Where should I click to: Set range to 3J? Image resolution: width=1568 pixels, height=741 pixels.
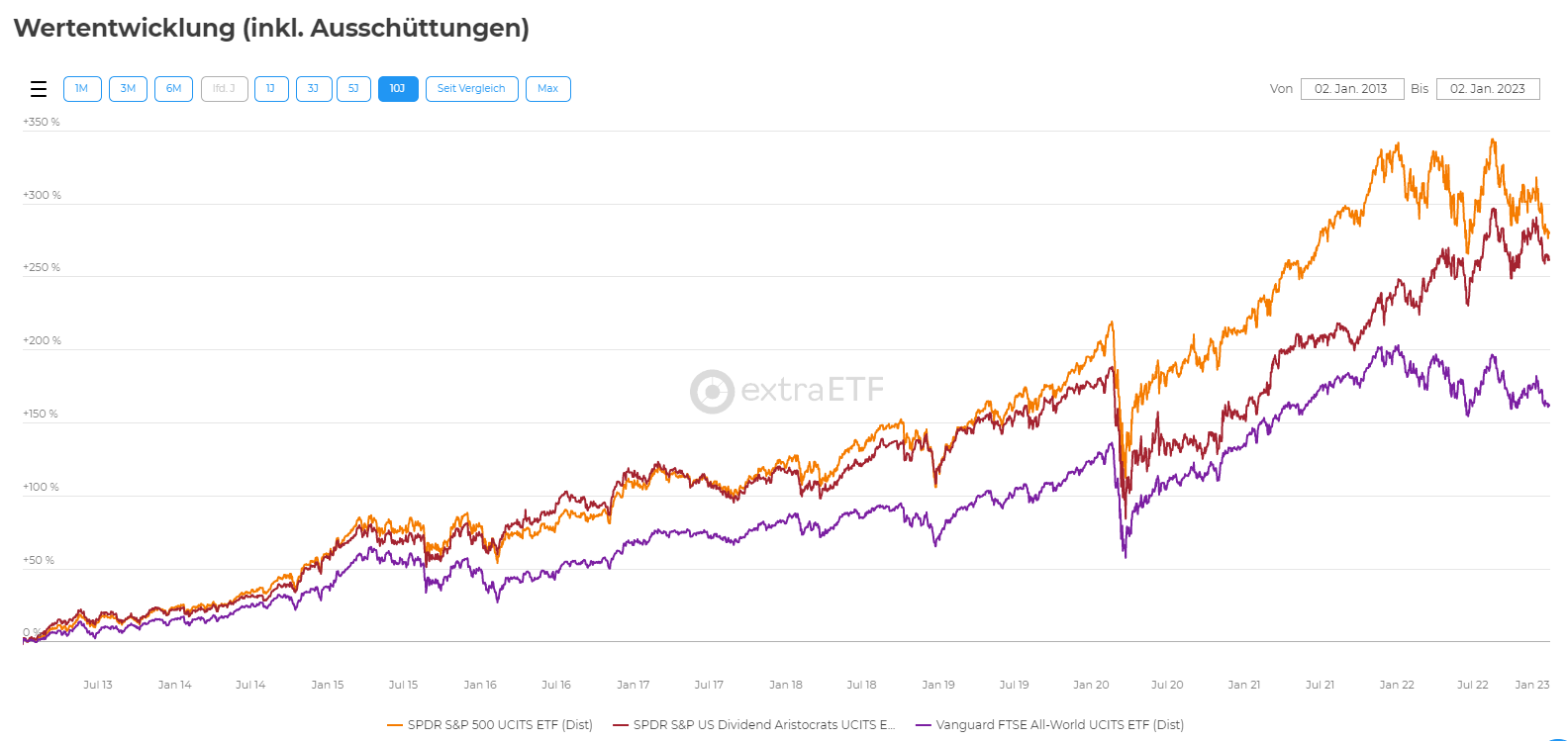pyautogui.click(x=313, y=89)
